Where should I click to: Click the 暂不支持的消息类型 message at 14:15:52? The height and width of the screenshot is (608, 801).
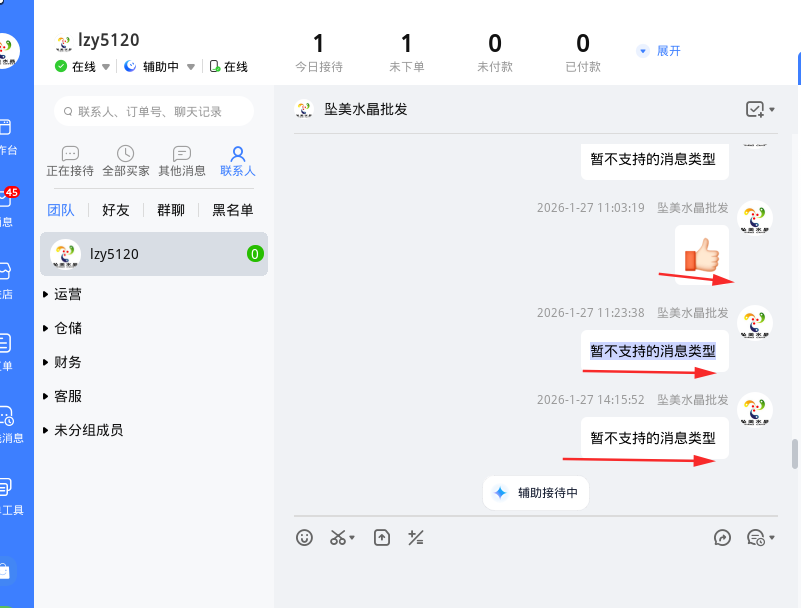pyautogui.click(x=654, y=438)
